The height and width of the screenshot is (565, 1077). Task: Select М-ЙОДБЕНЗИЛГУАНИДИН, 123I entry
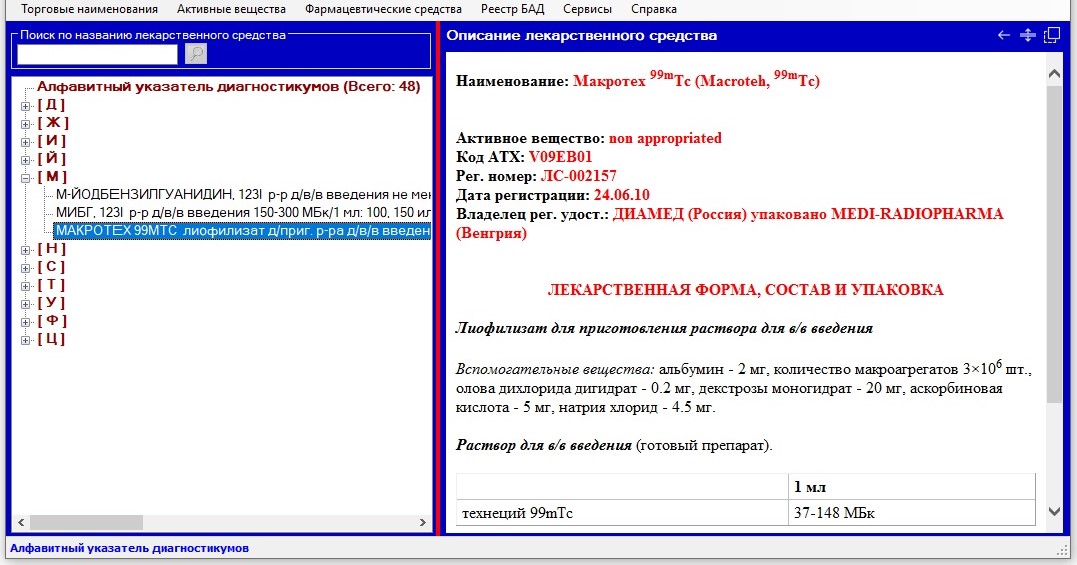[x=243, y=195]
